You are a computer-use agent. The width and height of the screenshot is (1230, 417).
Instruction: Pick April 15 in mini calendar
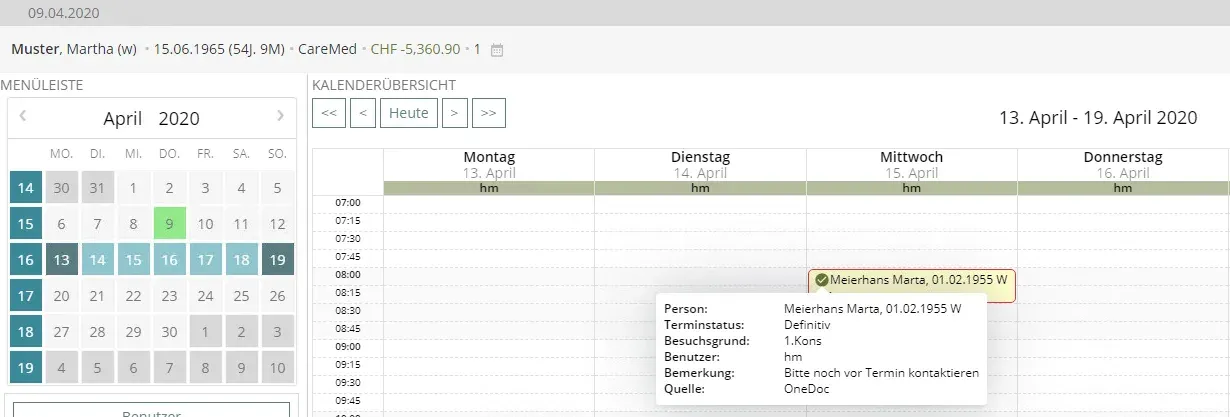click(x=133, y=260)
